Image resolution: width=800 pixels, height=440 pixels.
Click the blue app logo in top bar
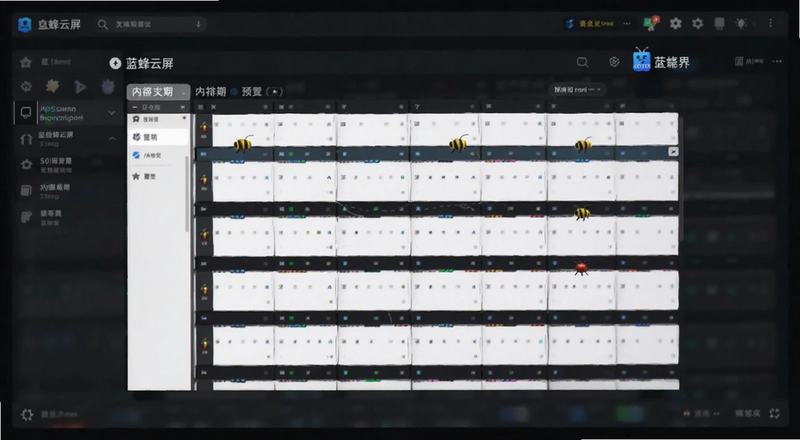point(24,24)
